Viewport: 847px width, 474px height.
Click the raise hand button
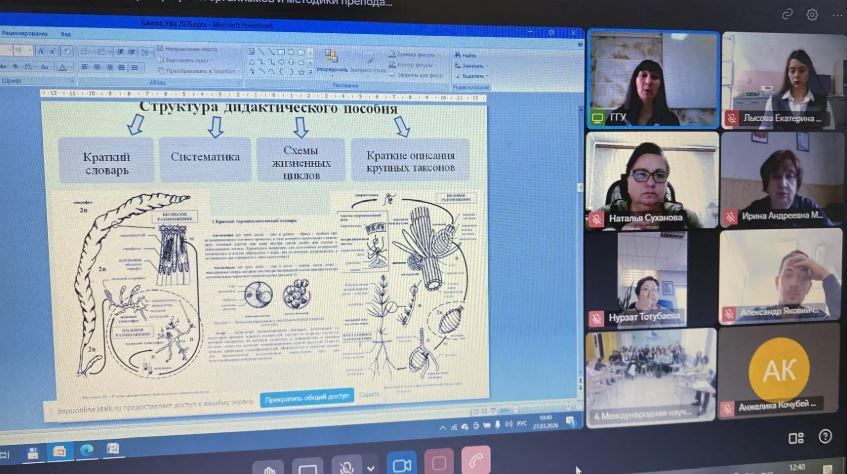click(268, 467)
